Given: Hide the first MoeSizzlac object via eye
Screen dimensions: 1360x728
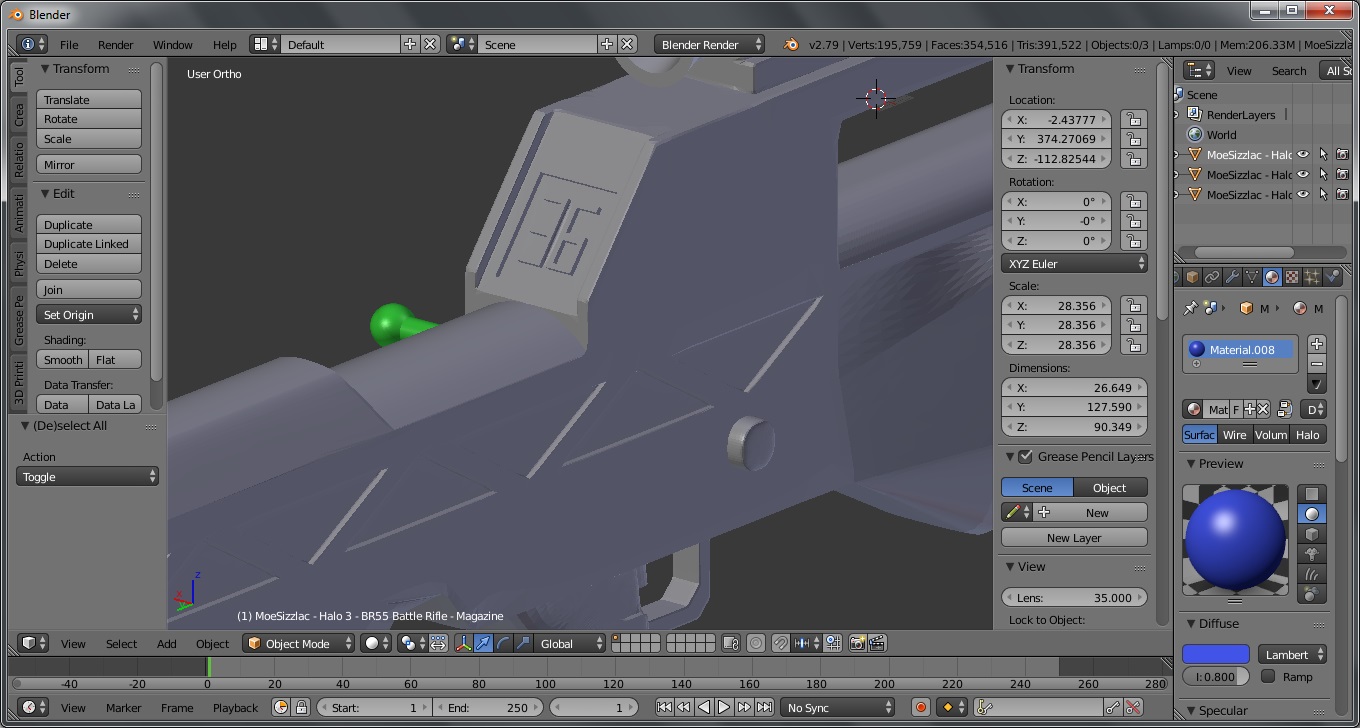Looking at the screenshot, I should pyautogui.click(x=1303, y=155).
